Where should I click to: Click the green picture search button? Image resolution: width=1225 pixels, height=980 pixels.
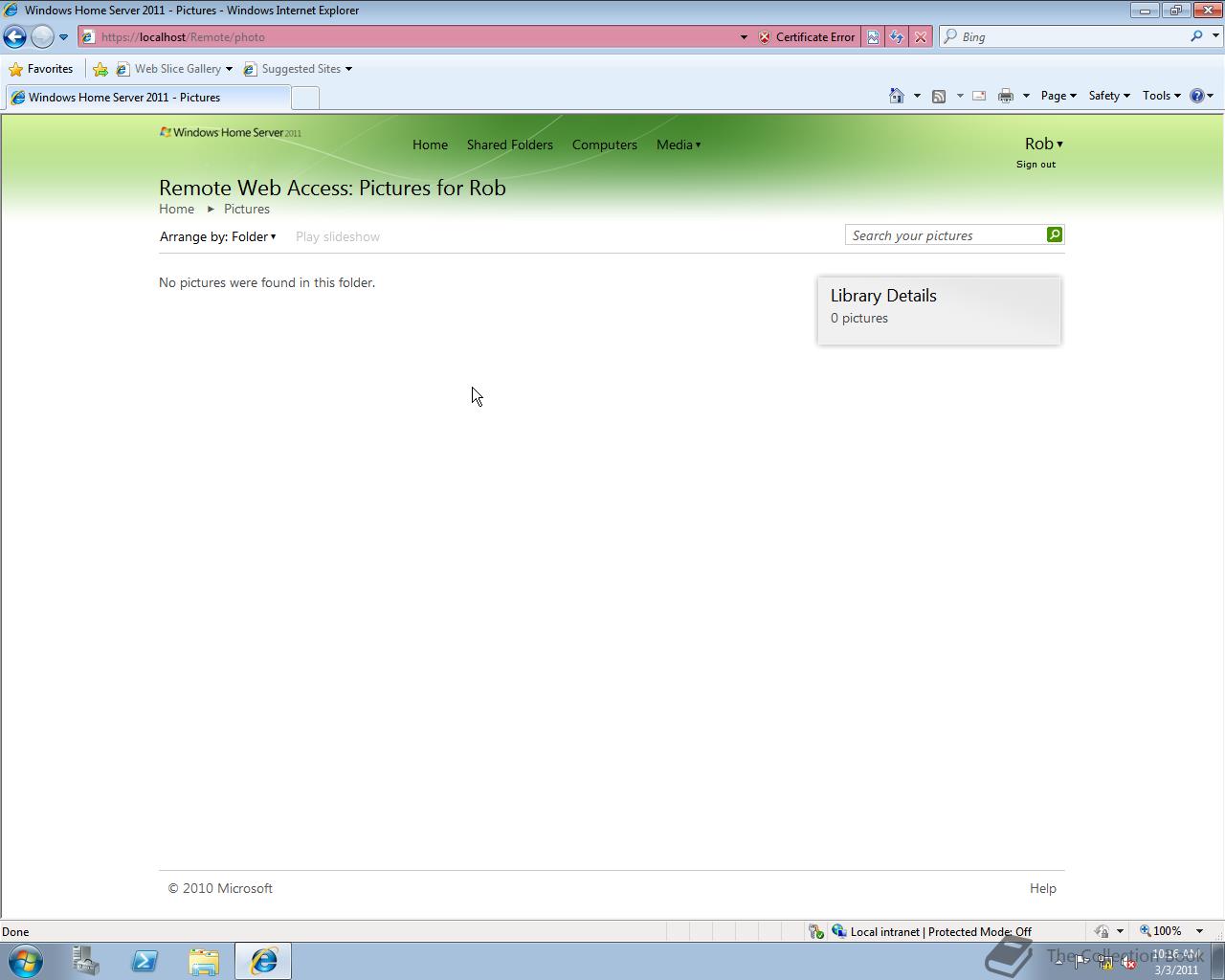coord(1055,234)
